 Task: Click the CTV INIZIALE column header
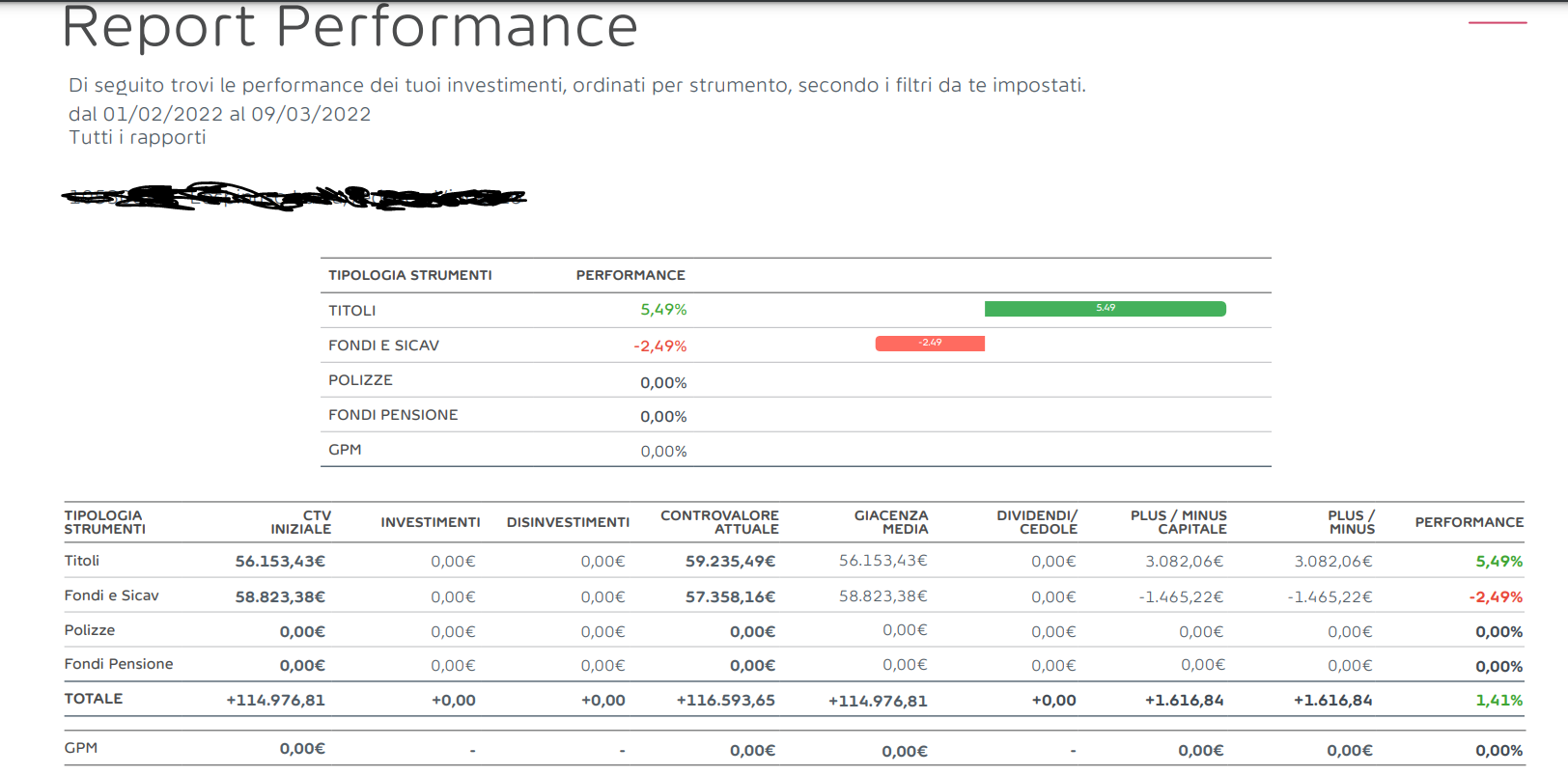coord(301,522)
